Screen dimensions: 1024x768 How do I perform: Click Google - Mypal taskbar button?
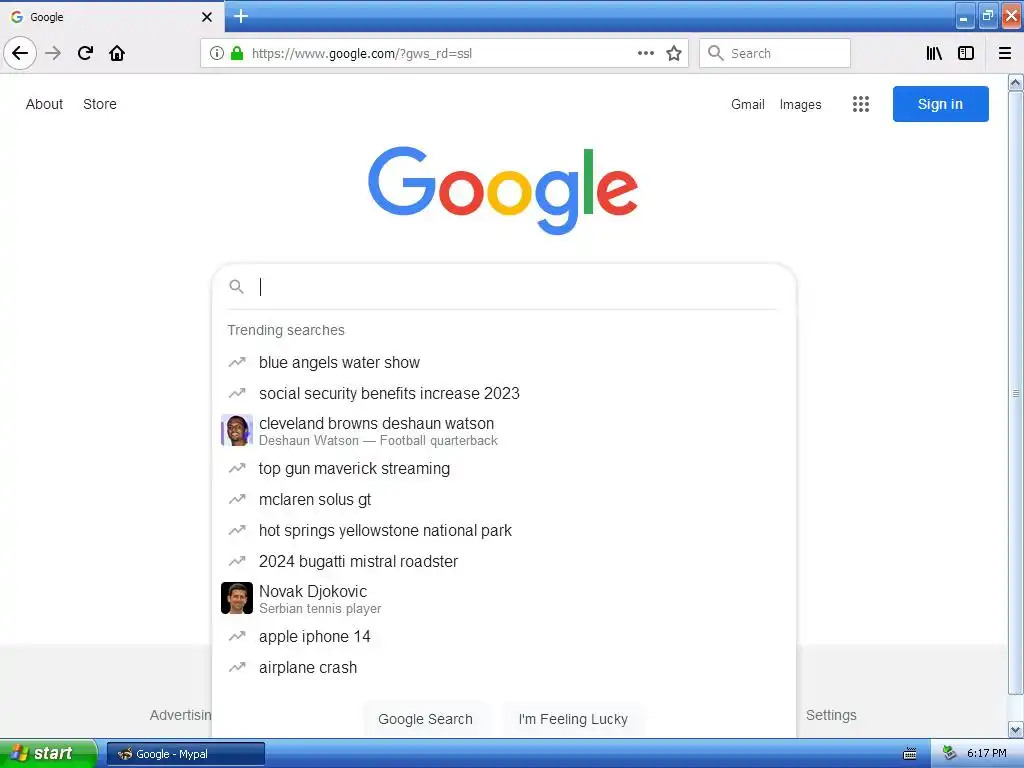coord(185,754)
